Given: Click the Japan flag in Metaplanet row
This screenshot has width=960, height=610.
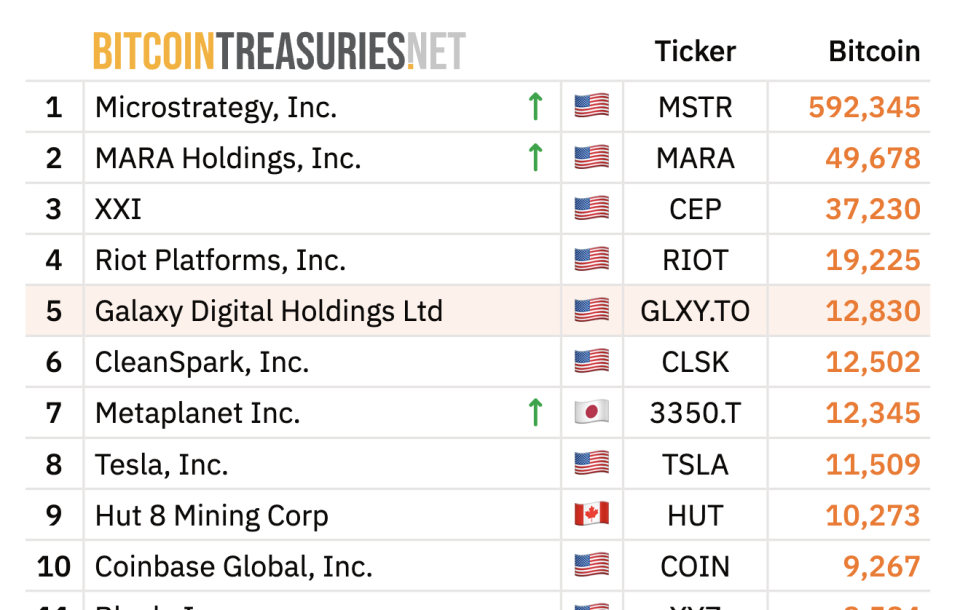Looking at the screenshot, I should point(591,412).
